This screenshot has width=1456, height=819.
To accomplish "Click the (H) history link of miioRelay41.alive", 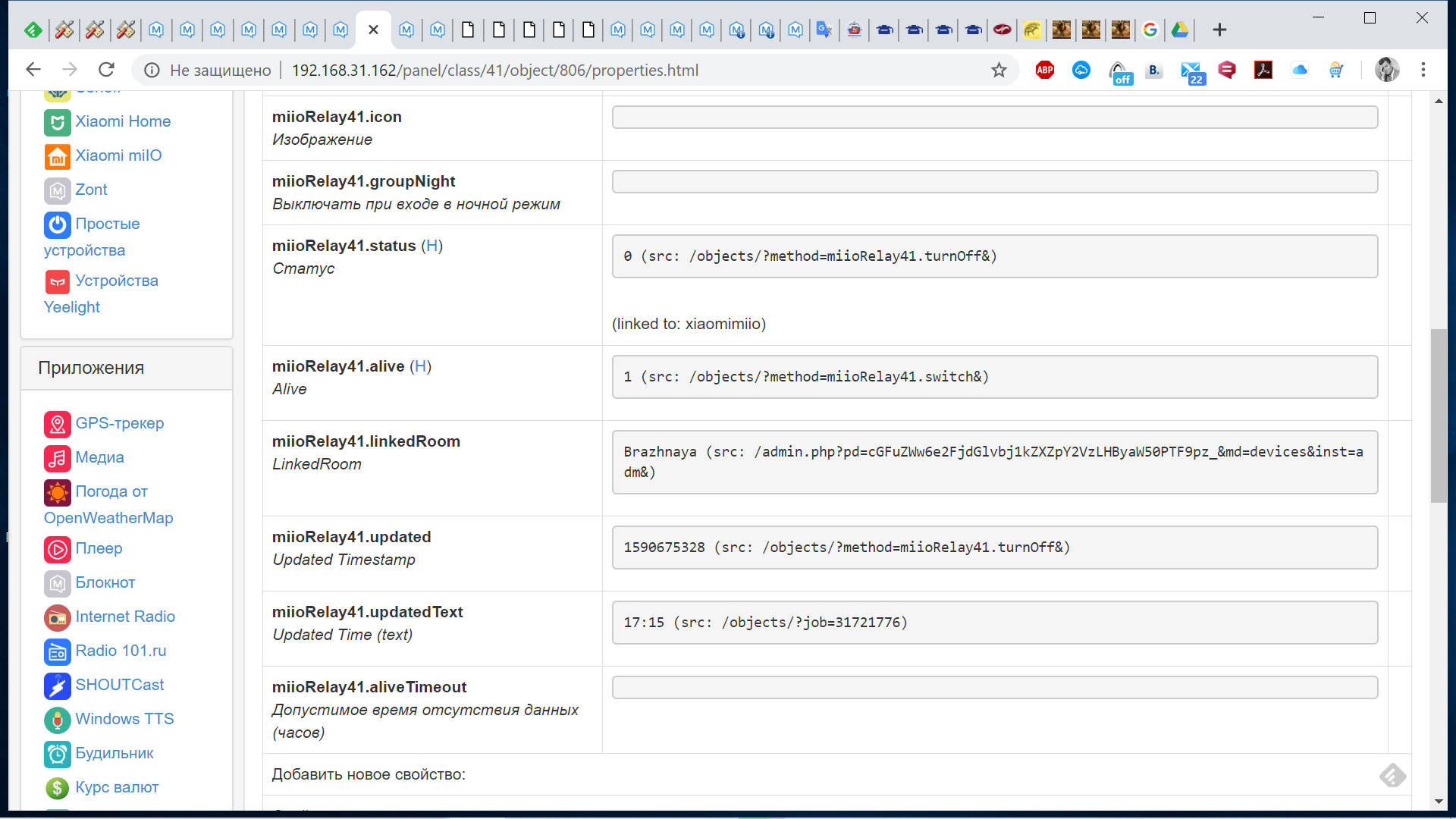I will pos(420,366).
